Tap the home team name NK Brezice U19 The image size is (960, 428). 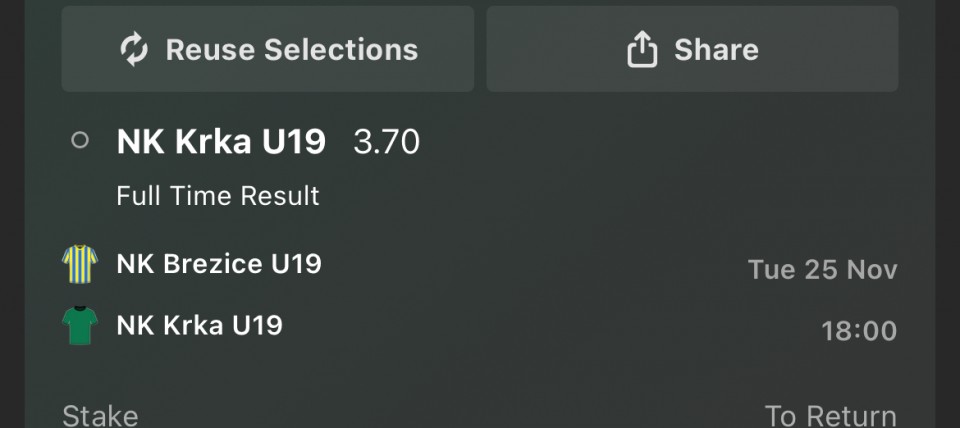click(x=219, y=265)
